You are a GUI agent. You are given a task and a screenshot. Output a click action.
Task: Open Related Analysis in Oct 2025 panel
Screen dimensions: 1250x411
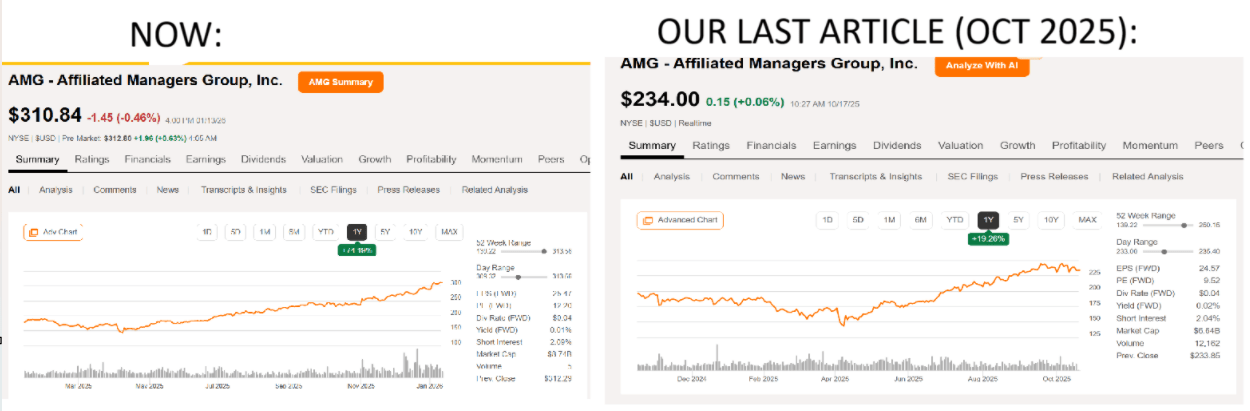coord(1147,176)
